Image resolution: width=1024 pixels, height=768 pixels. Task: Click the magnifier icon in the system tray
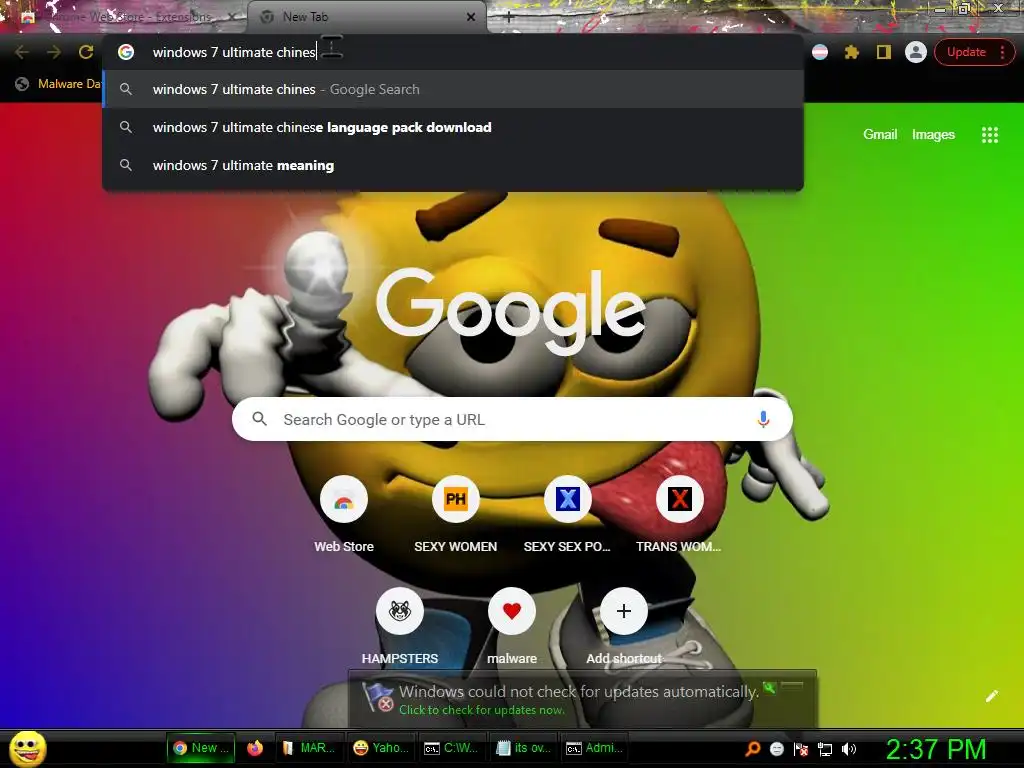[x=753, y=749]
